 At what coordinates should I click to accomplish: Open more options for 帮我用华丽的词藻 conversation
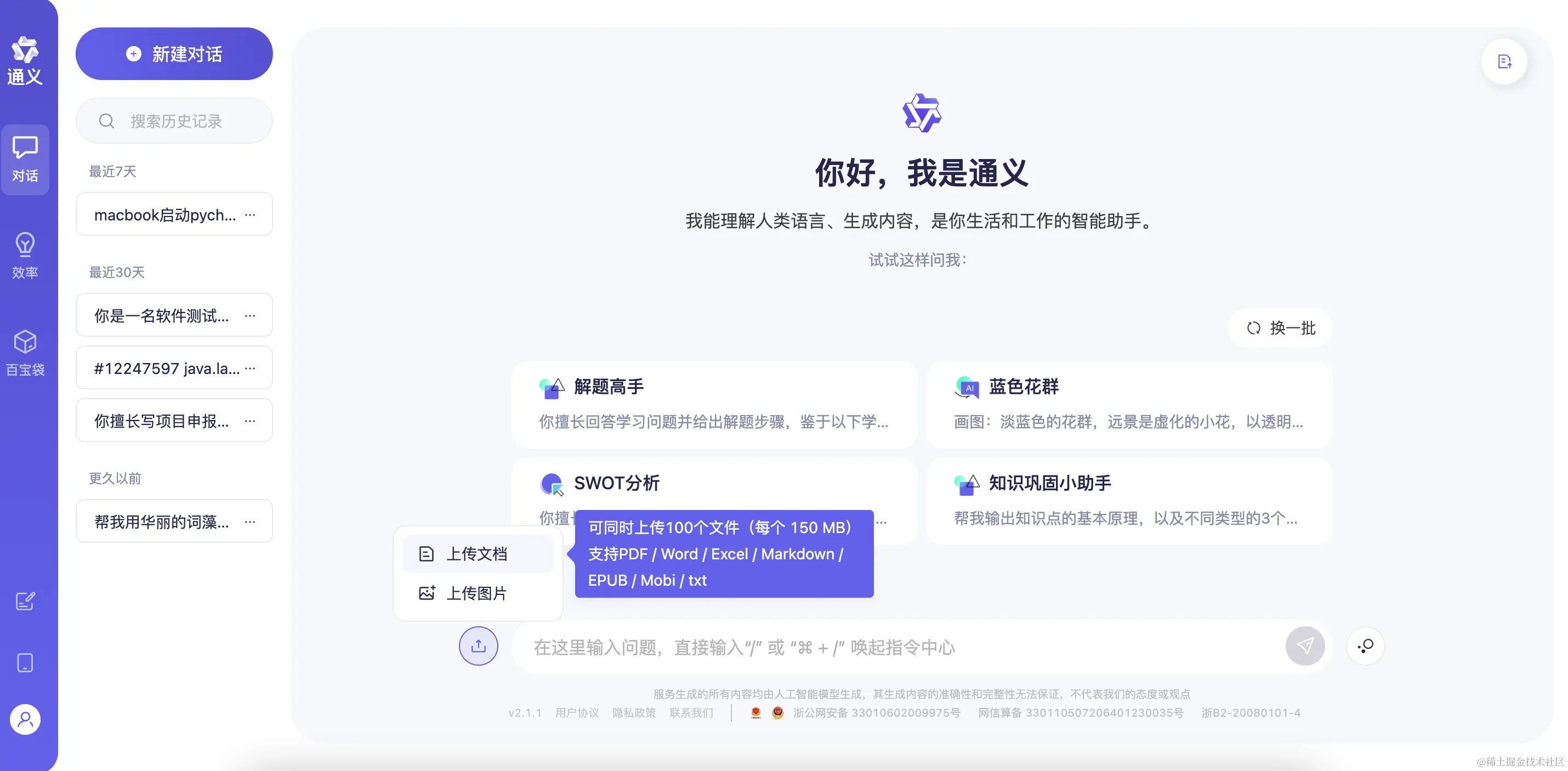(x=250, y=521)
